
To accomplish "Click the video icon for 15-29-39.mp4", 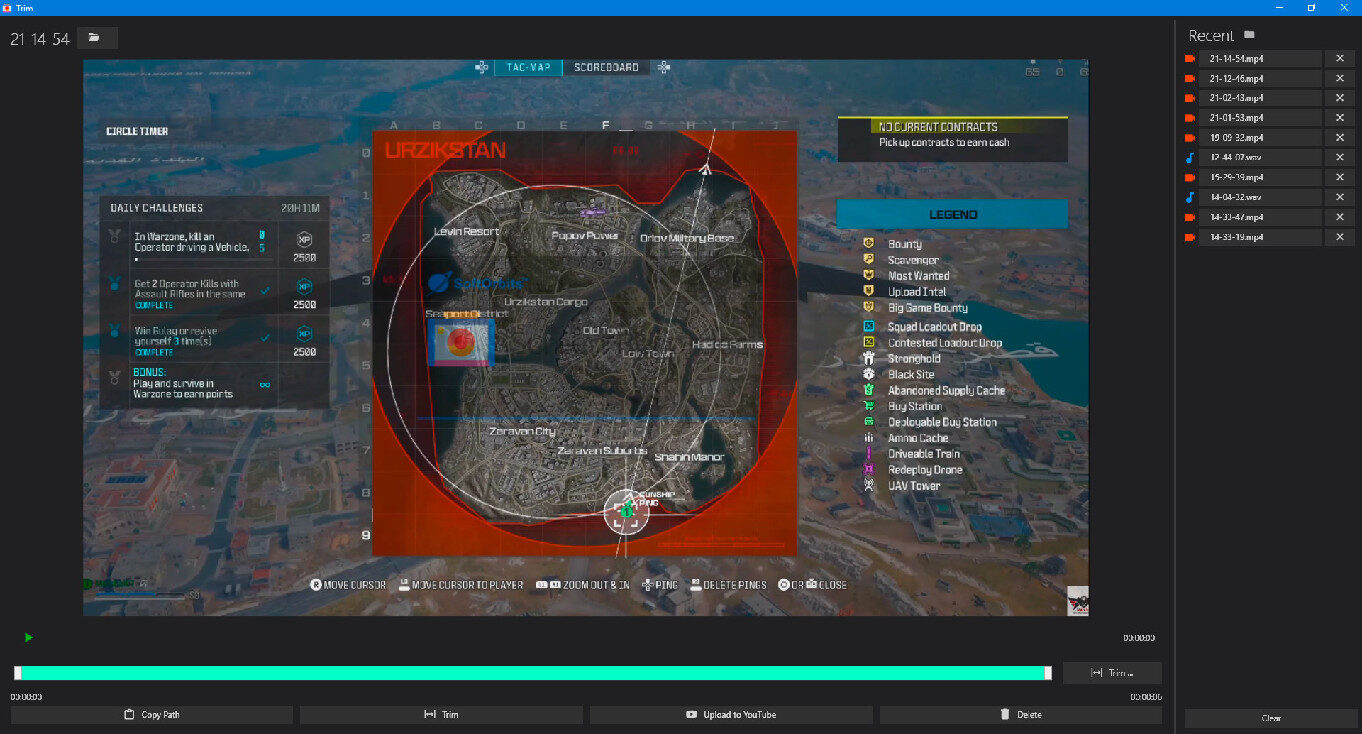I will point(1189,177).
